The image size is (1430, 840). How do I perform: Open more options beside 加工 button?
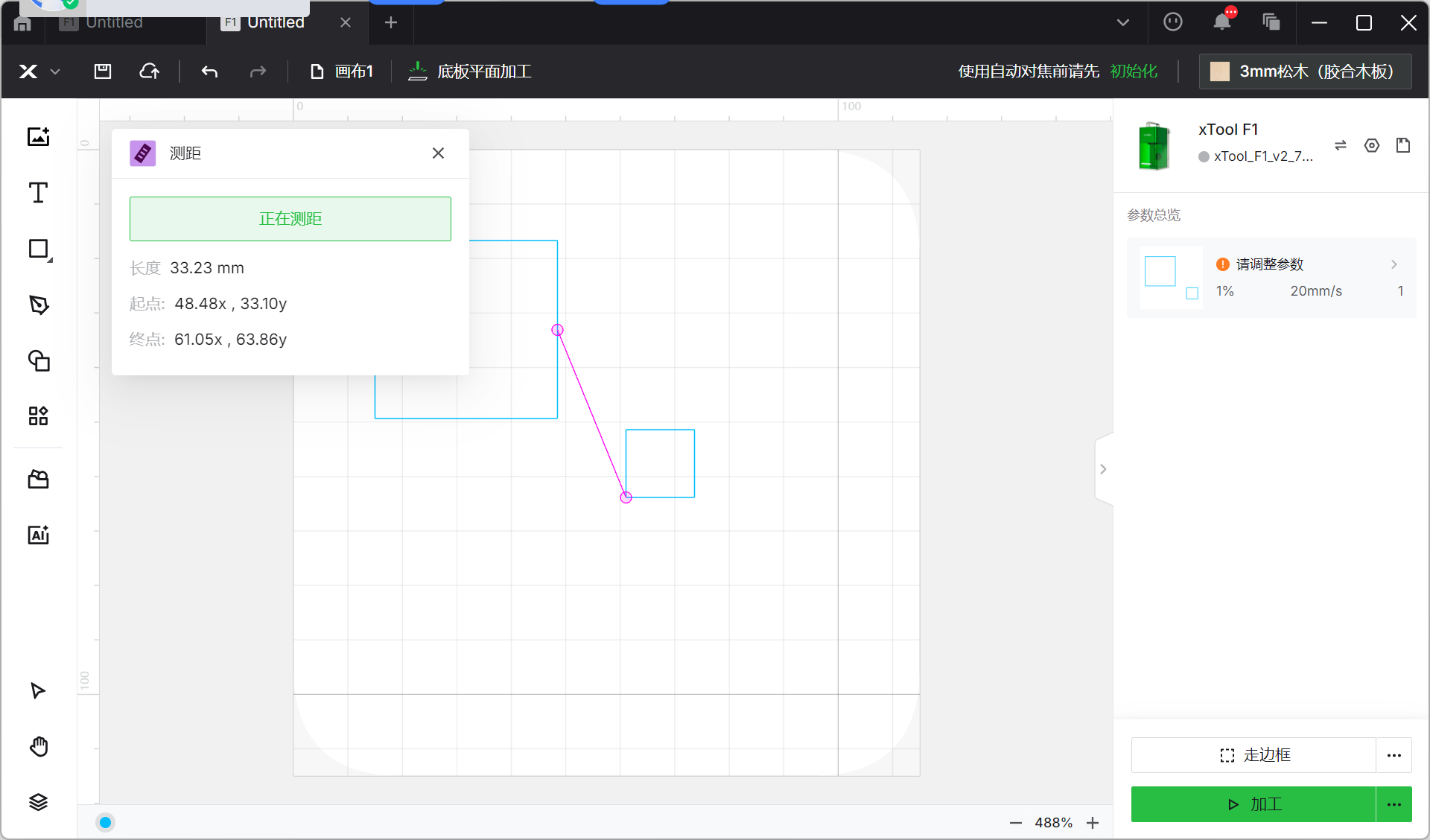coord(1394,804)
